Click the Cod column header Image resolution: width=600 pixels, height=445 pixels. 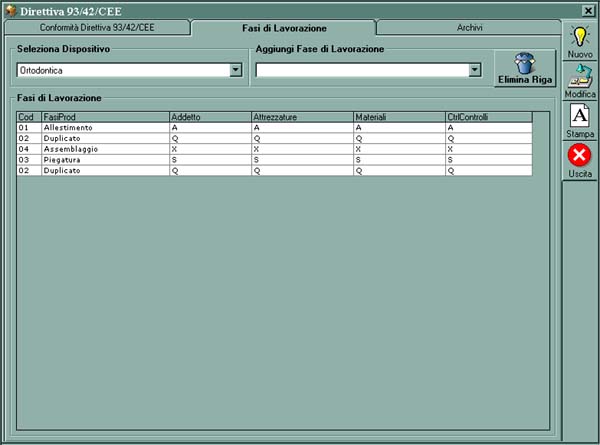(29, 117)
